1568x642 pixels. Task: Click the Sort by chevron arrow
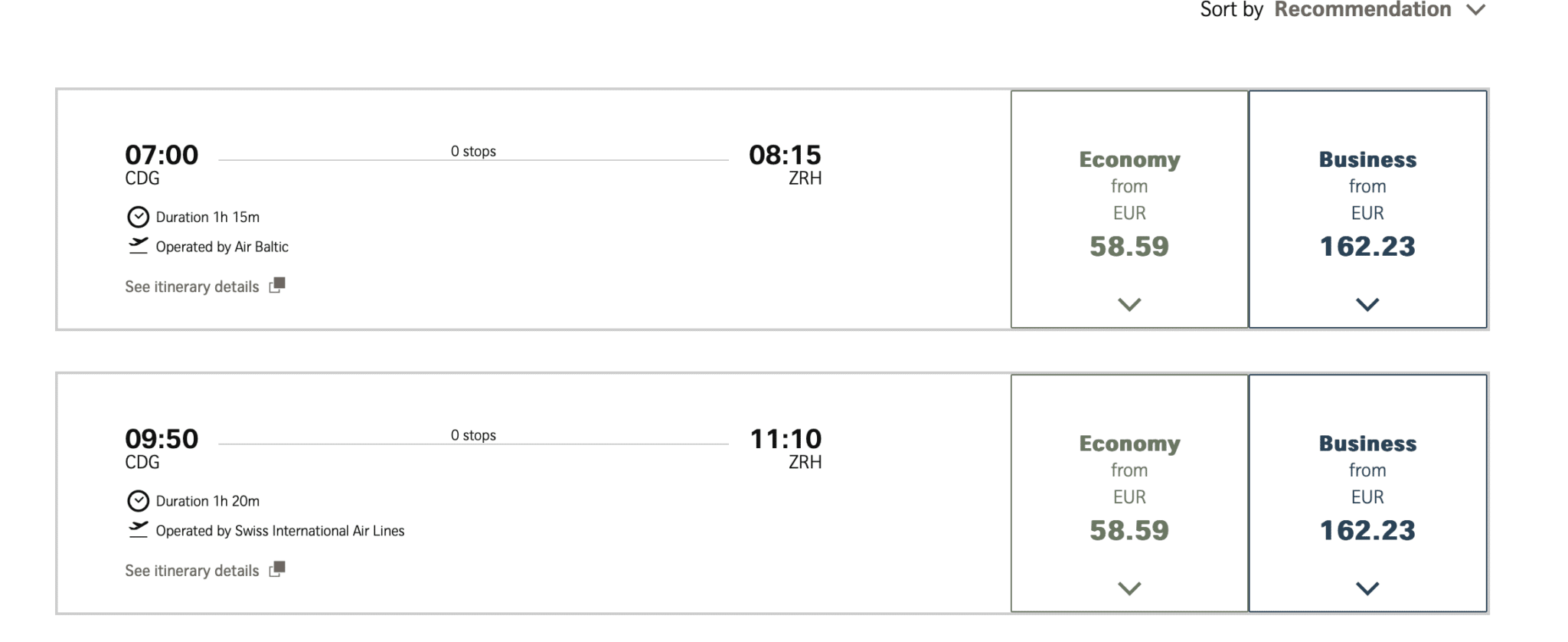(x=1476, y=10)
